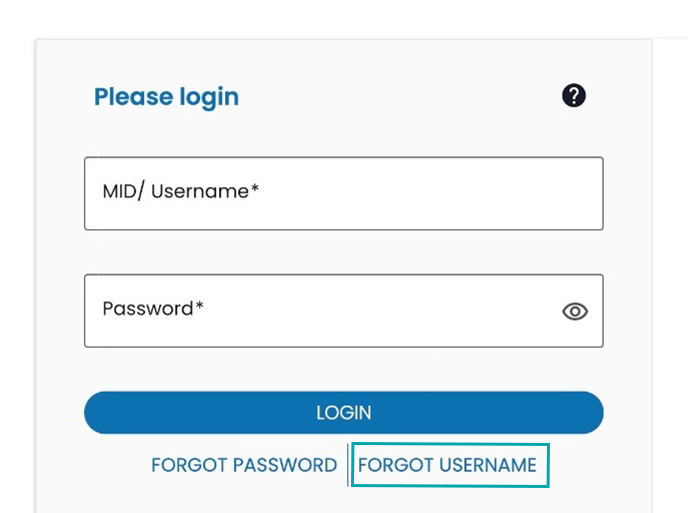Toggle password visibility in the Password box
The image size is (688, 513).
point(575,311)
